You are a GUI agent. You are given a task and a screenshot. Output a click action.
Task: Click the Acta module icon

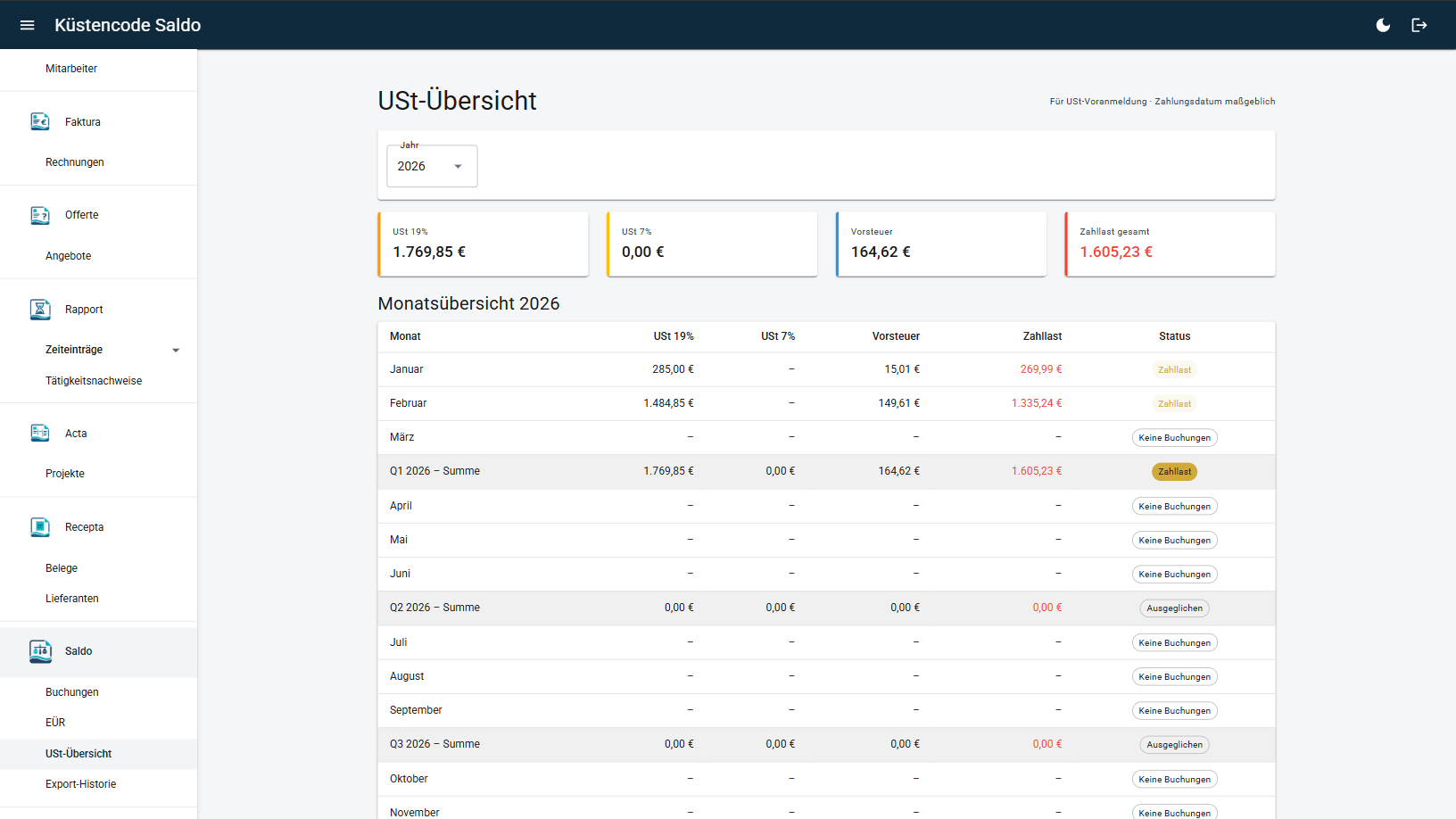[40, 434]
